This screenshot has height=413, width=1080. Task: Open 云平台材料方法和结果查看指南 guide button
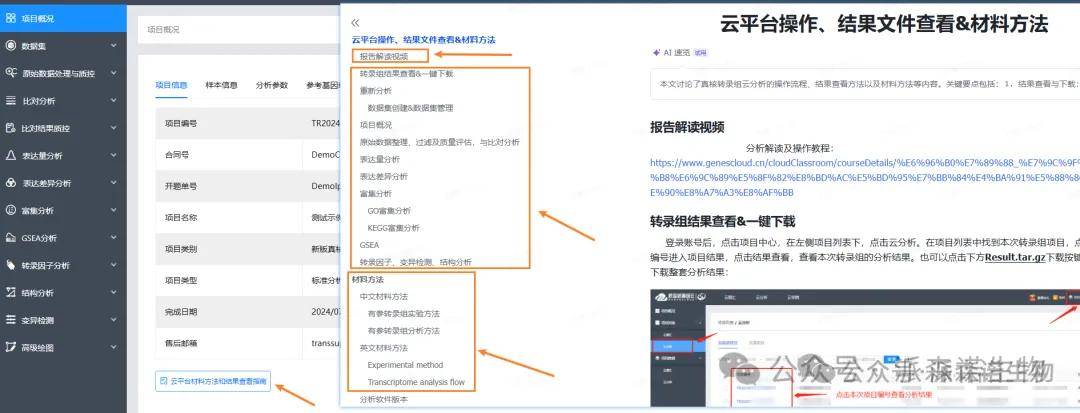214,381
